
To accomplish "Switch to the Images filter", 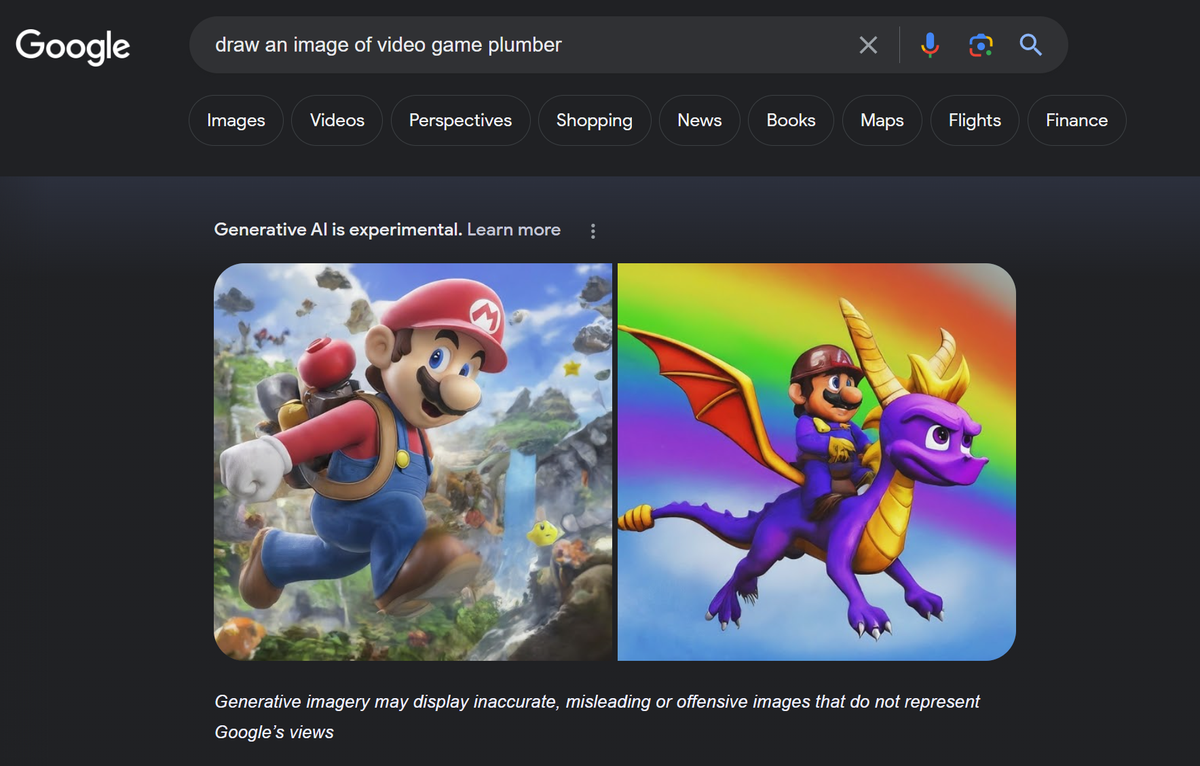I will pos(236,120).
